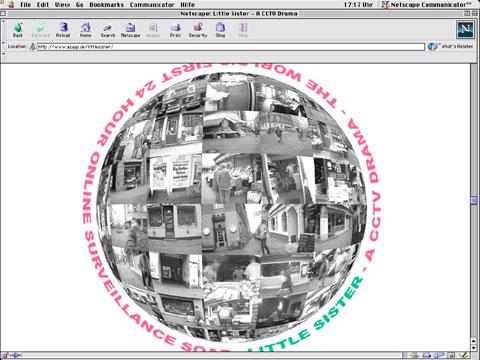Open the What's Related dropdown
The height and width of the screenshot is (360, 480).
tap(451, 46)
